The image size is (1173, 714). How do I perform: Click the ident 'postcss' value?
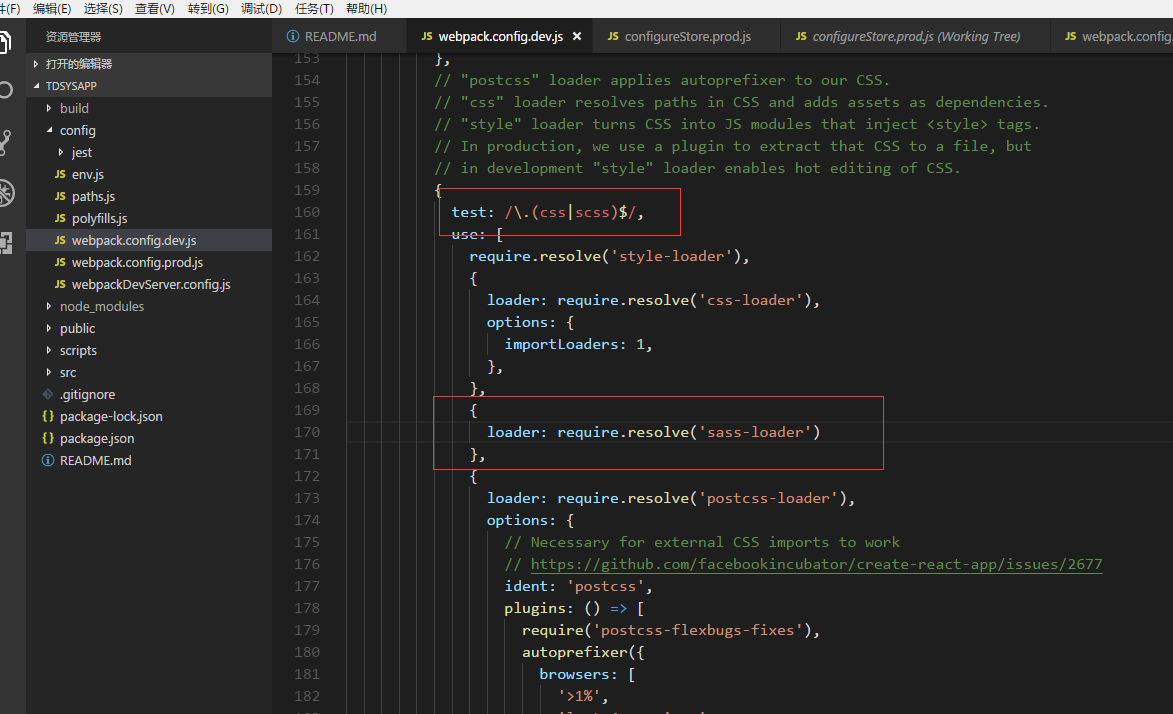(605, 587)
